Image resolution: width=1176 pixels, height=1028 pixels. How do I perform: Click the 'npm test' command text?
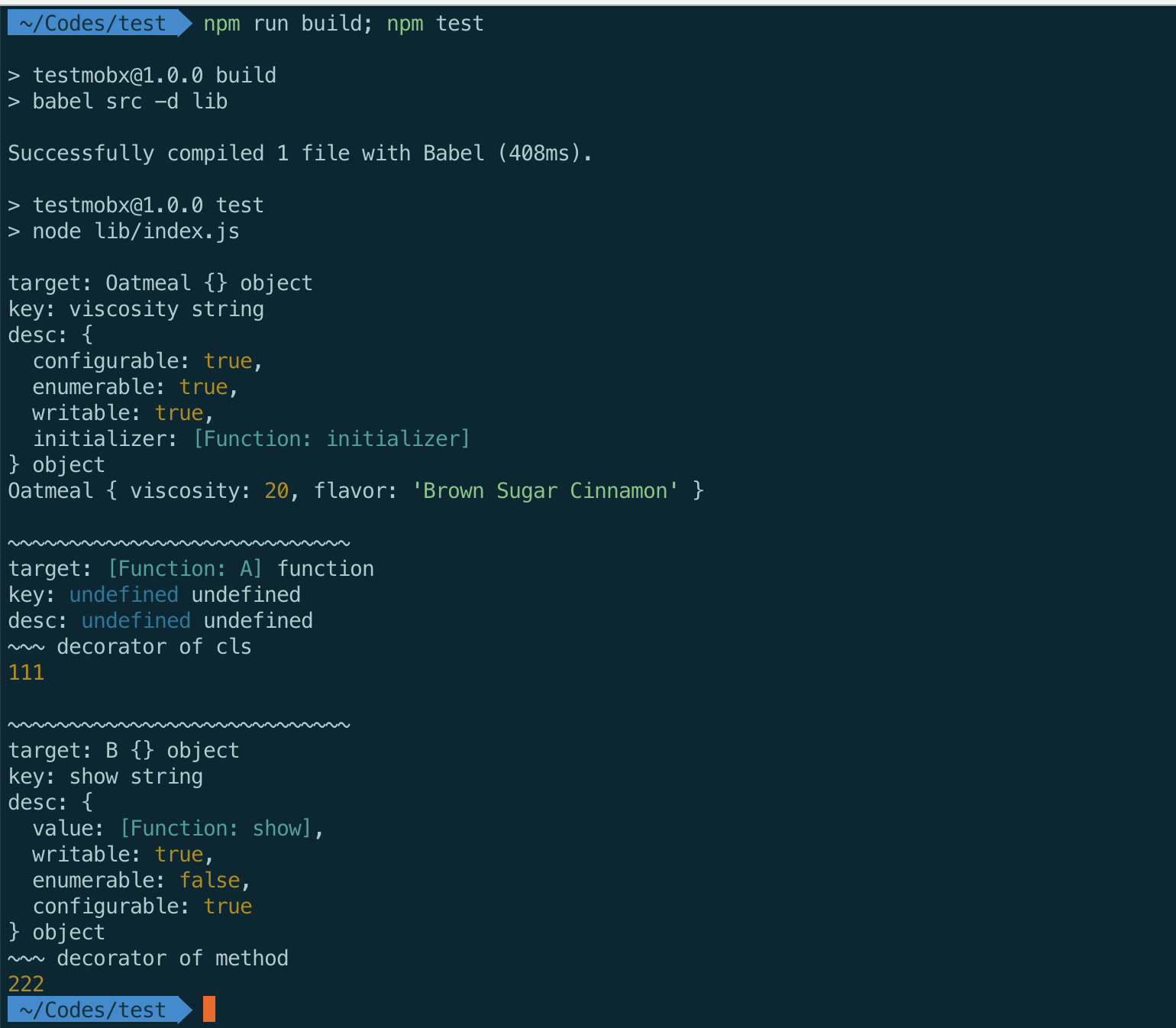pyautogui.click(x=435, y=23)
